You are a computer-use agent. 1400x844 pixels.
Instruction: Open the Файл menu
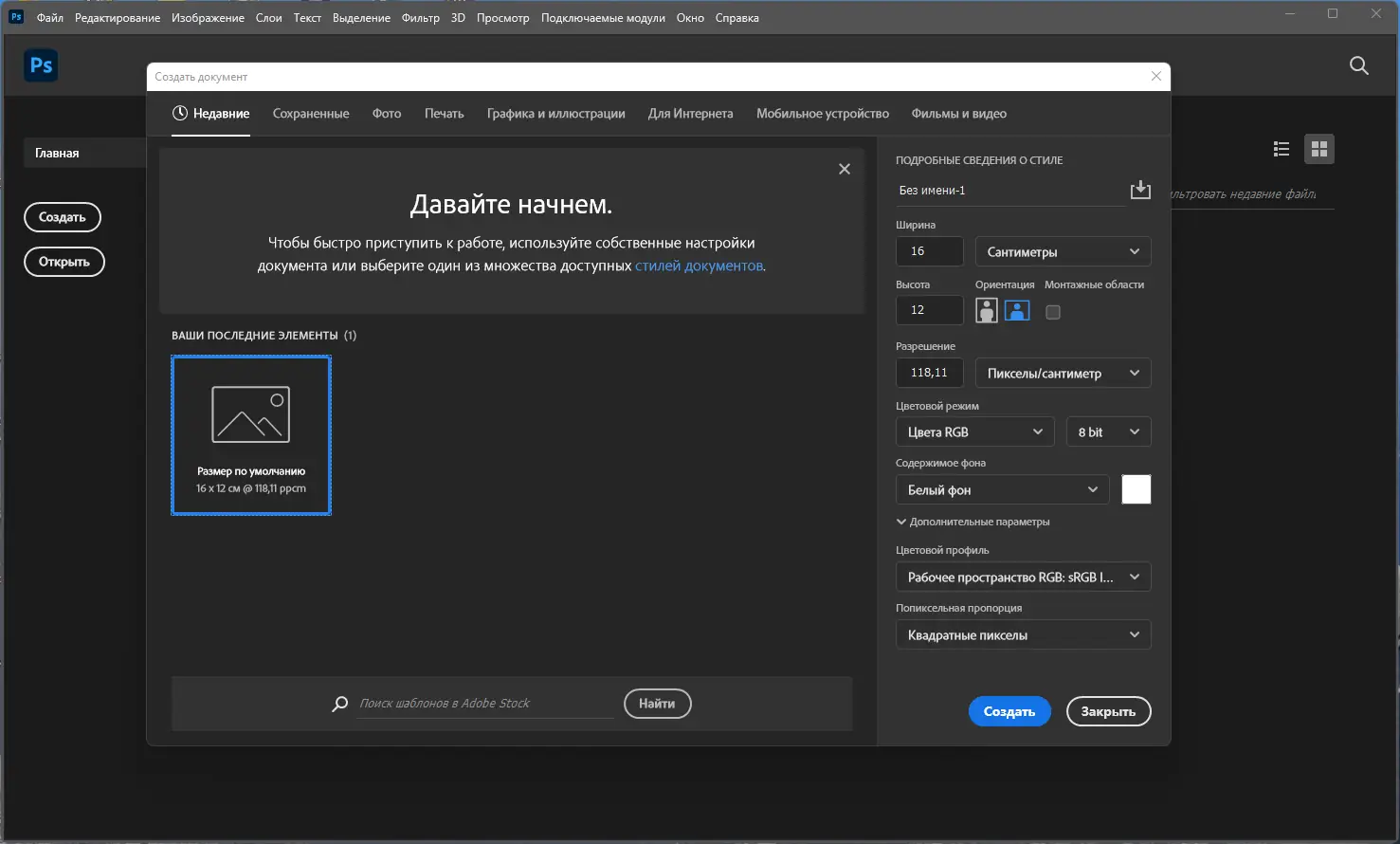click(x=50, y=17)
